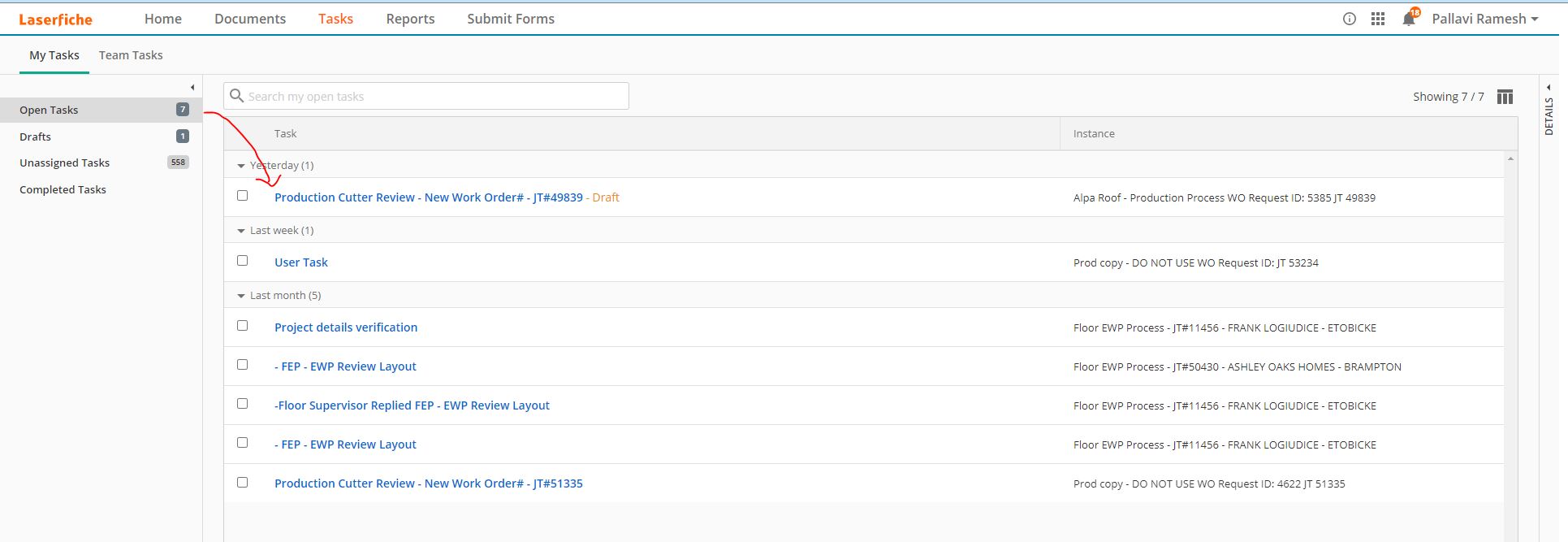Open Project details verification task

point(346,327)
